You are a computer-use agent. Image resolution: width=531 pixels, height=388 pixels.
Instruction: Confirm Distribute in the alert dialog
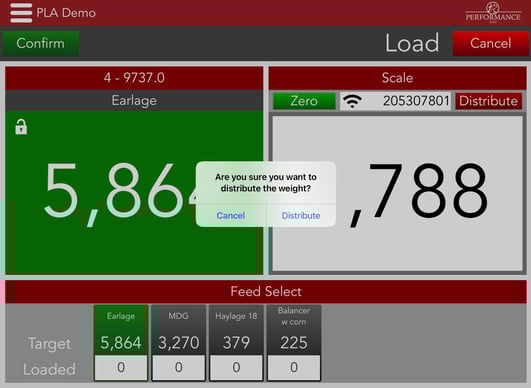[301, 215]
